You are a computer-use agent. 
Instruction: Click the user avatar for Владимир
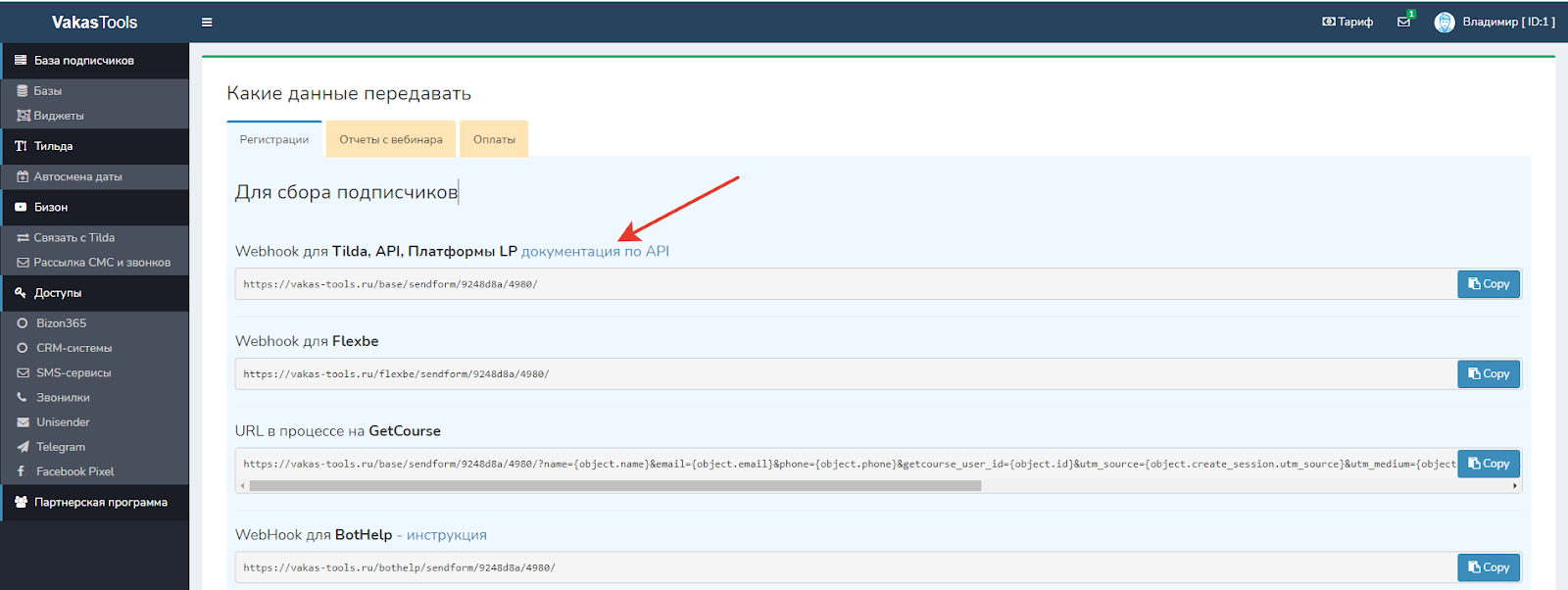1444,22
